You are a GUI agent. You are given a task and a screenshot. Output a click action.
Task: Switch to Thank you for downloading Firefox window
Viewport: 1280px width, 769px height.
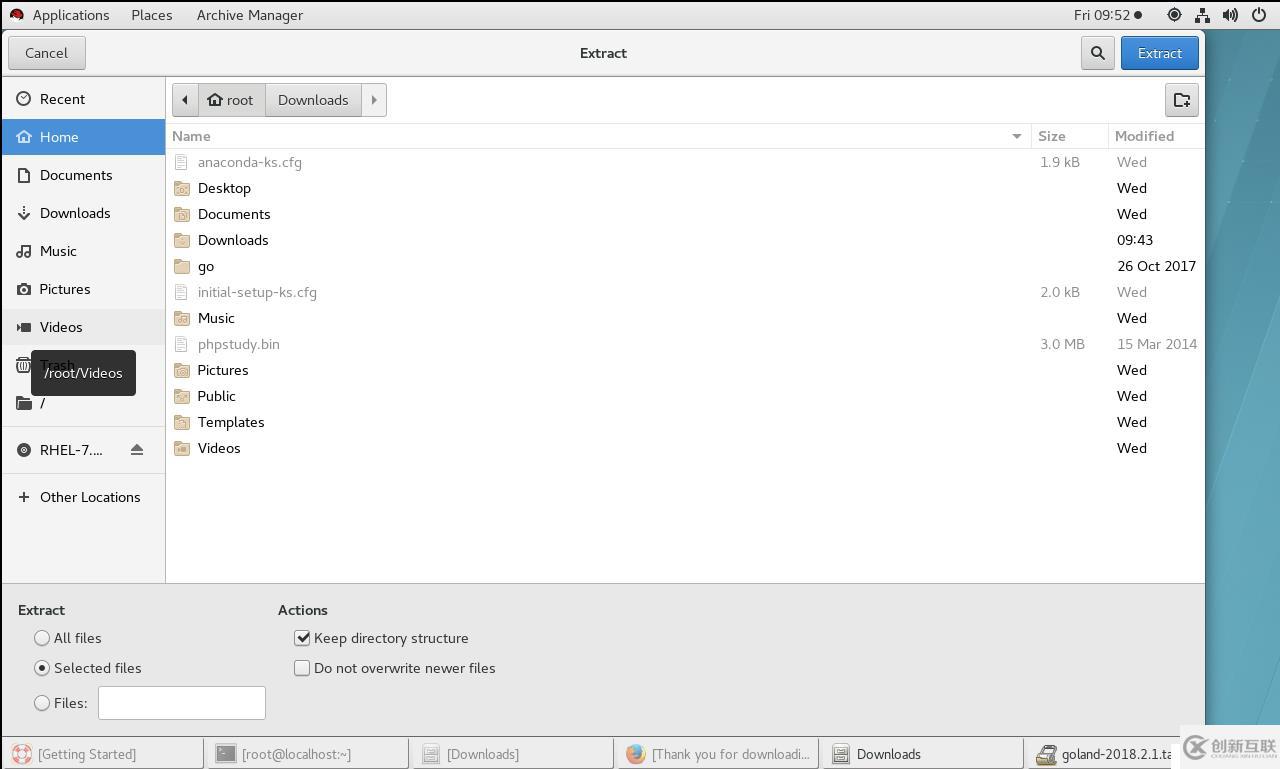(718, 754)
